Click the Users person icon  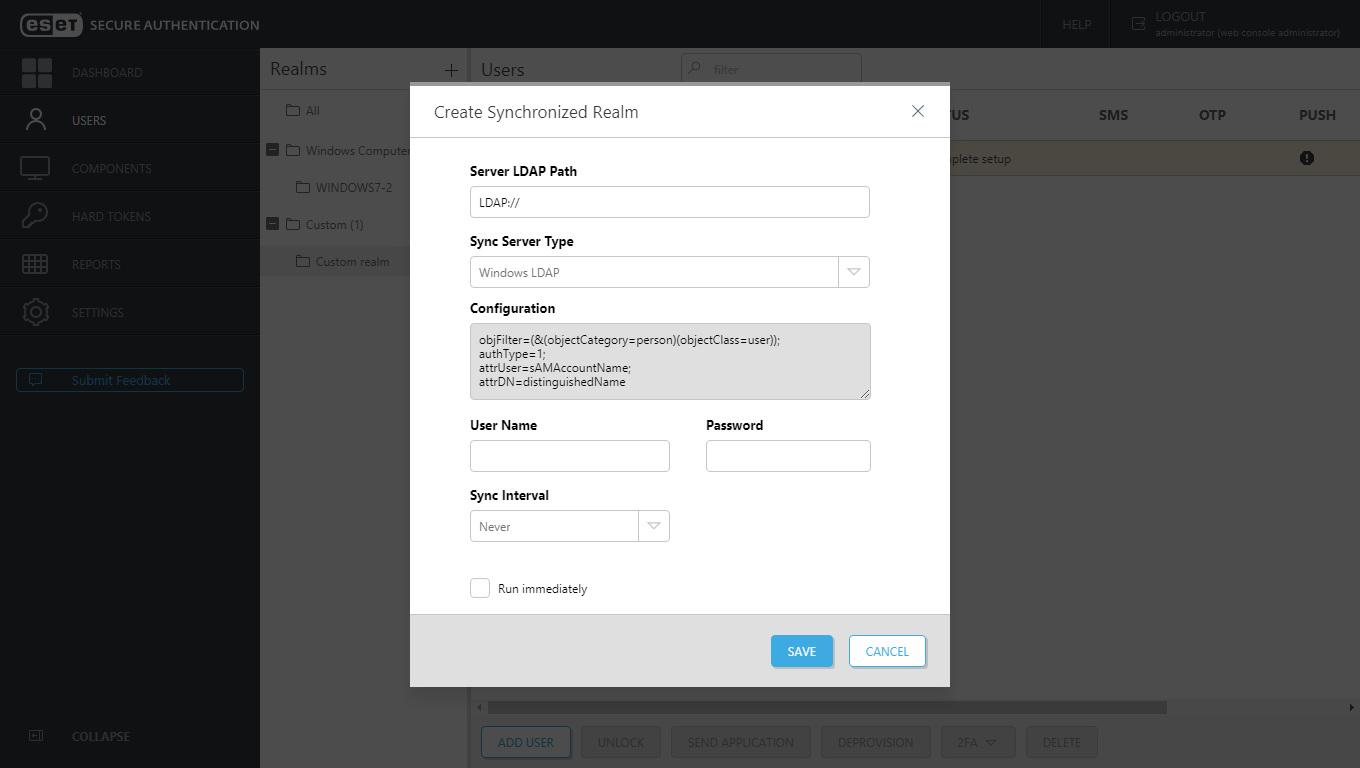click(36, 120)
